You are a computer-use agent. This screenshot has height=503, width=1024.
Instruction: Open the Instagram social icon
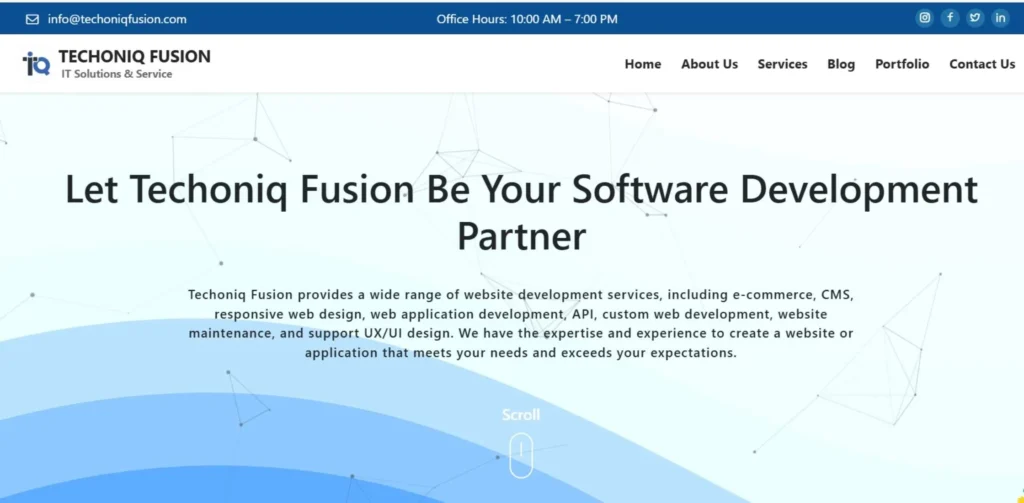click(925, 18)
